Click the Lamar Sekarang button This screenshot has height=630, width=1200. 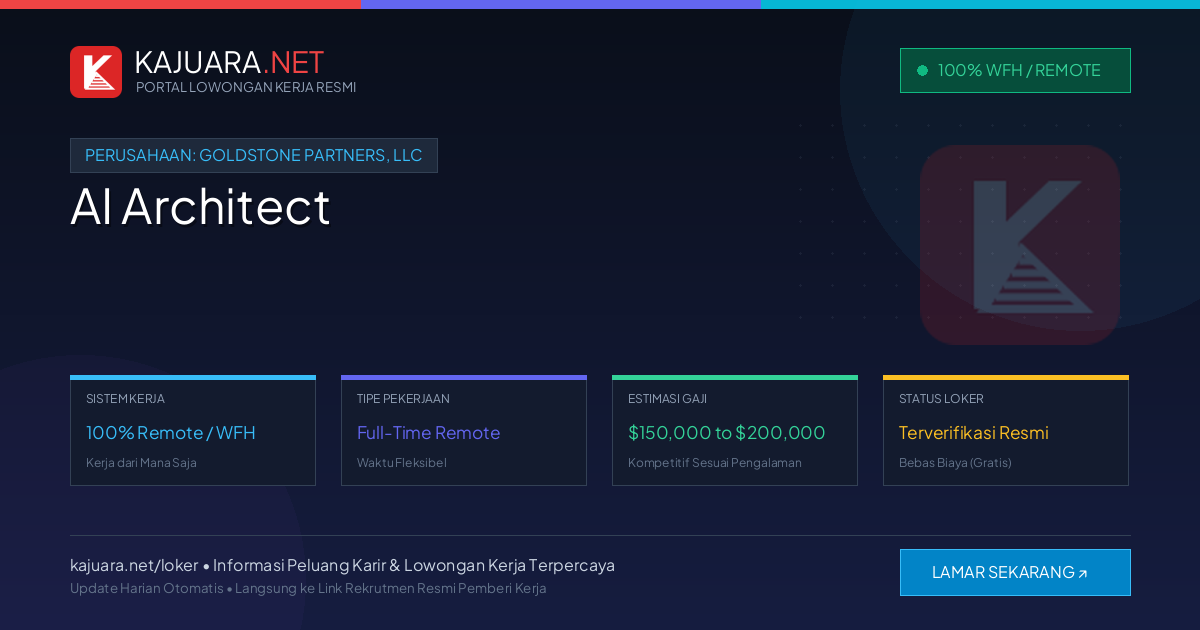(1015, 572)
